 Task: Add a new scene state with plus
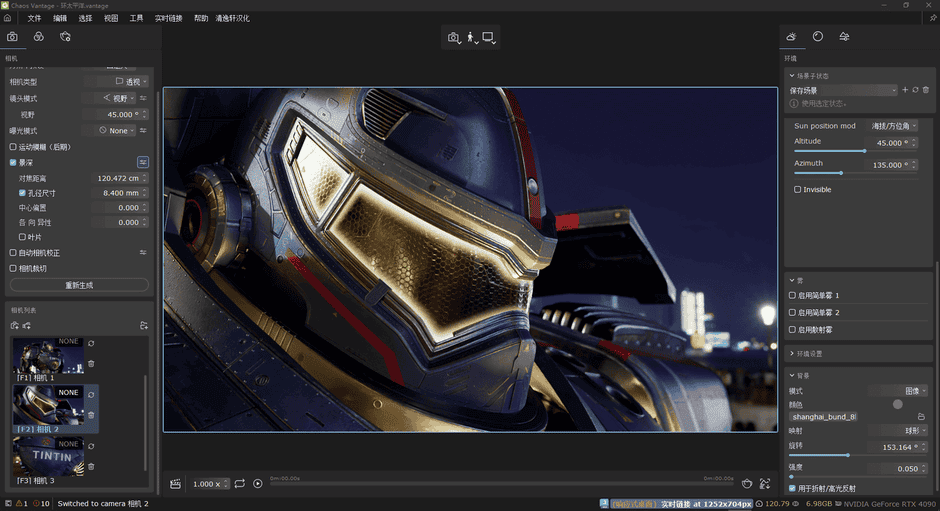905,90
